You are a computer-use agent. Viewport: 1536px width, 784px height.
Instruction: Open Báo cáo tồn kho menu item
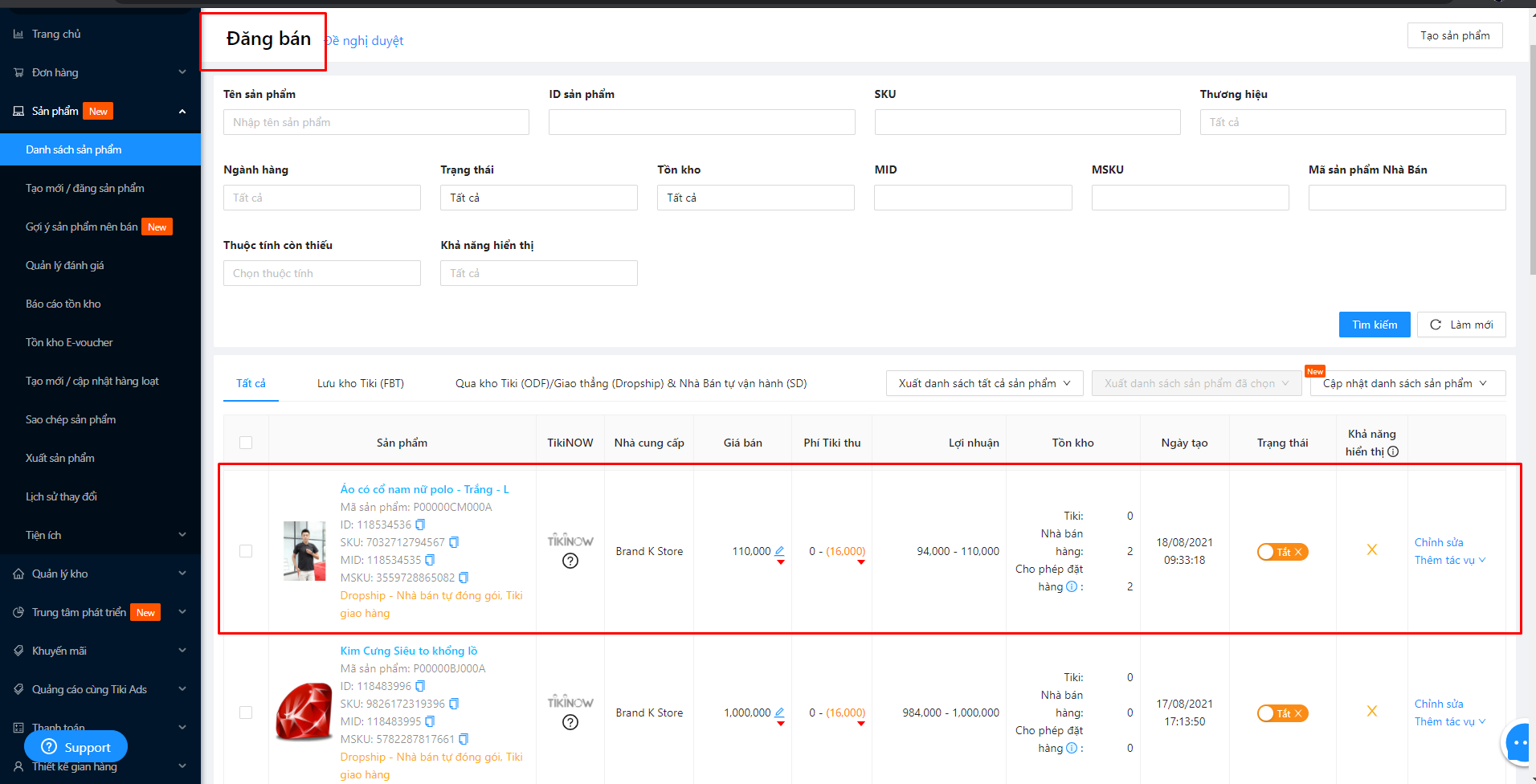pyautogui.click(x=63, y=304)
